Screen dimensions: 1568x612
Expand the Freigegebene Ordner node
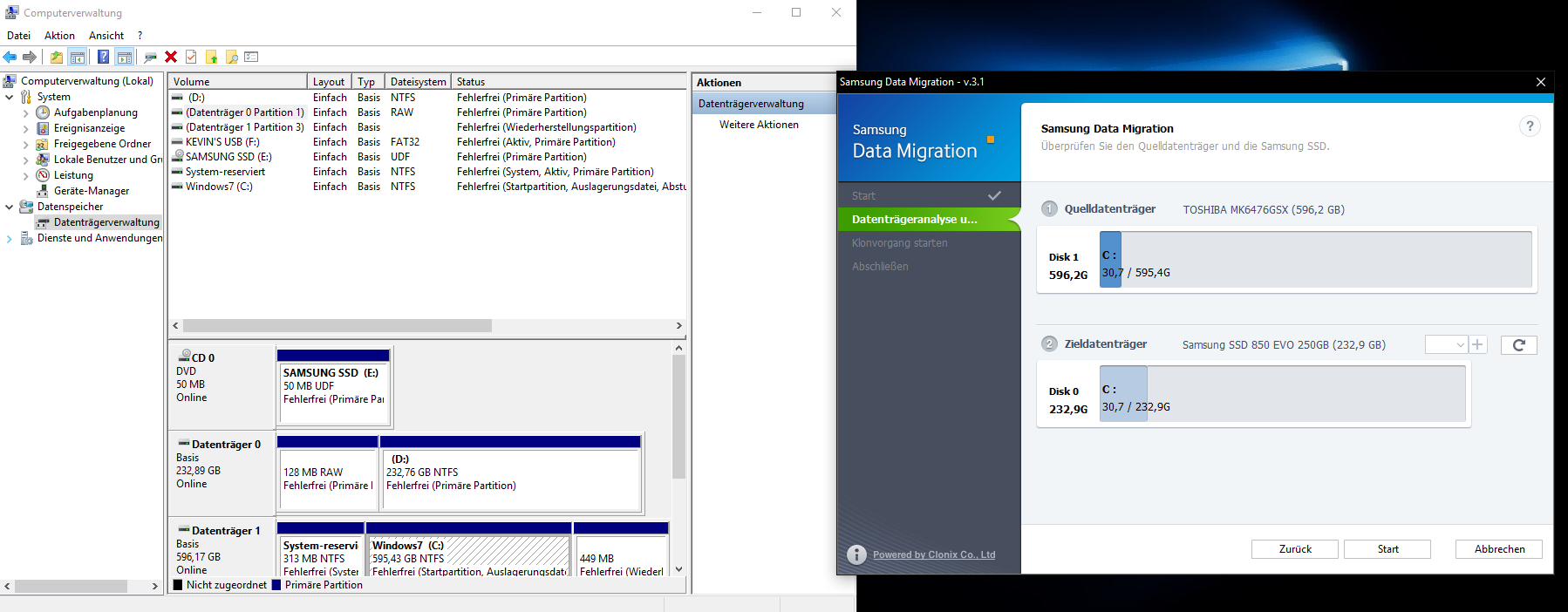26,144
